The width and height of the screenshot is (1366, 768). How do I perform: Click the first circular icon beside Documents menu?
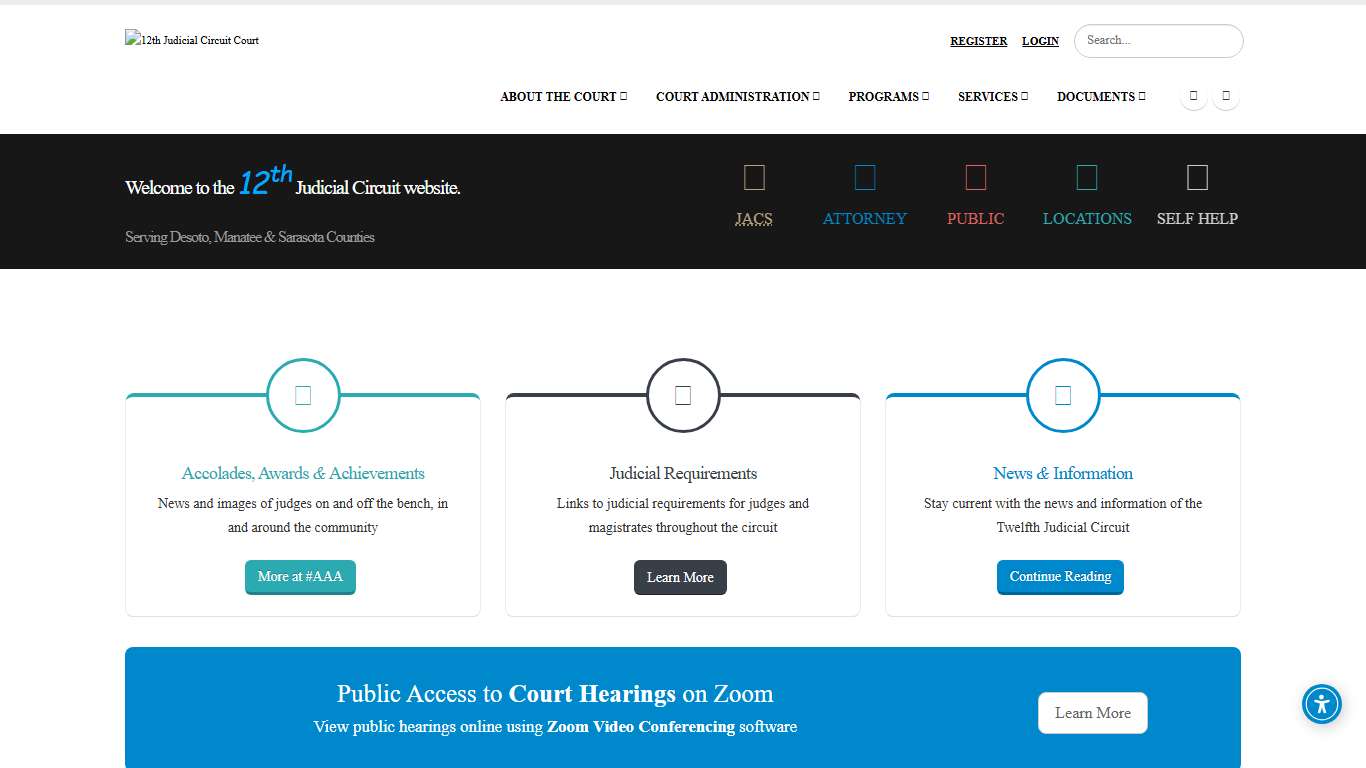click(x=1193, y=96)
